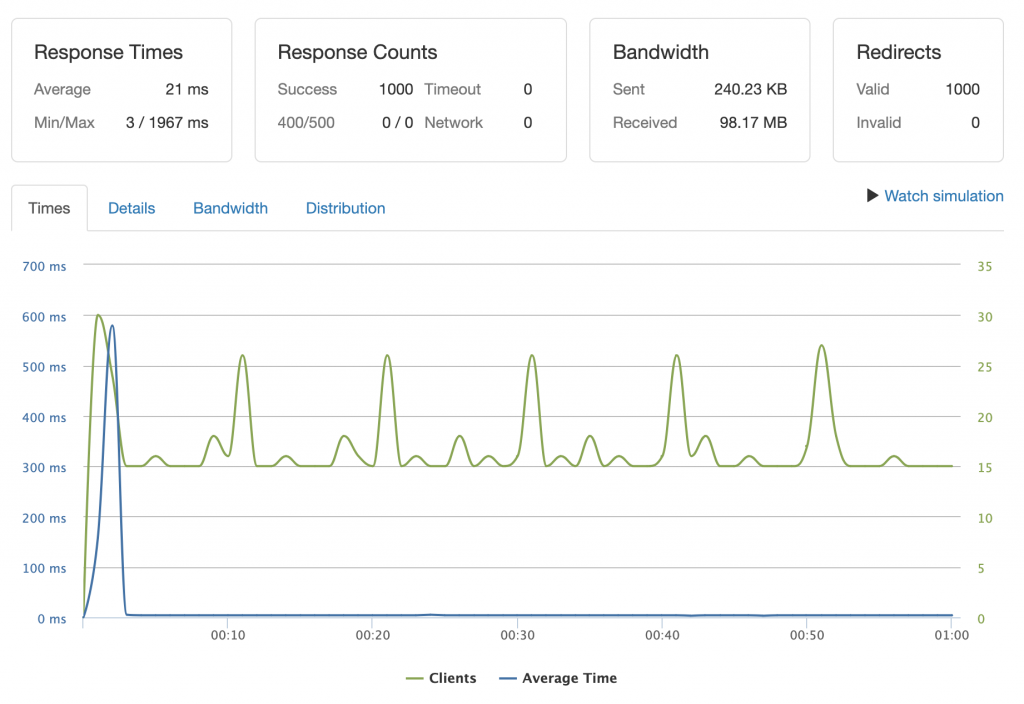The width and height of the screenshot is (1024, 704).
Task: Click the Timeout label in Response Counts
Action: (x=453, y=89)
